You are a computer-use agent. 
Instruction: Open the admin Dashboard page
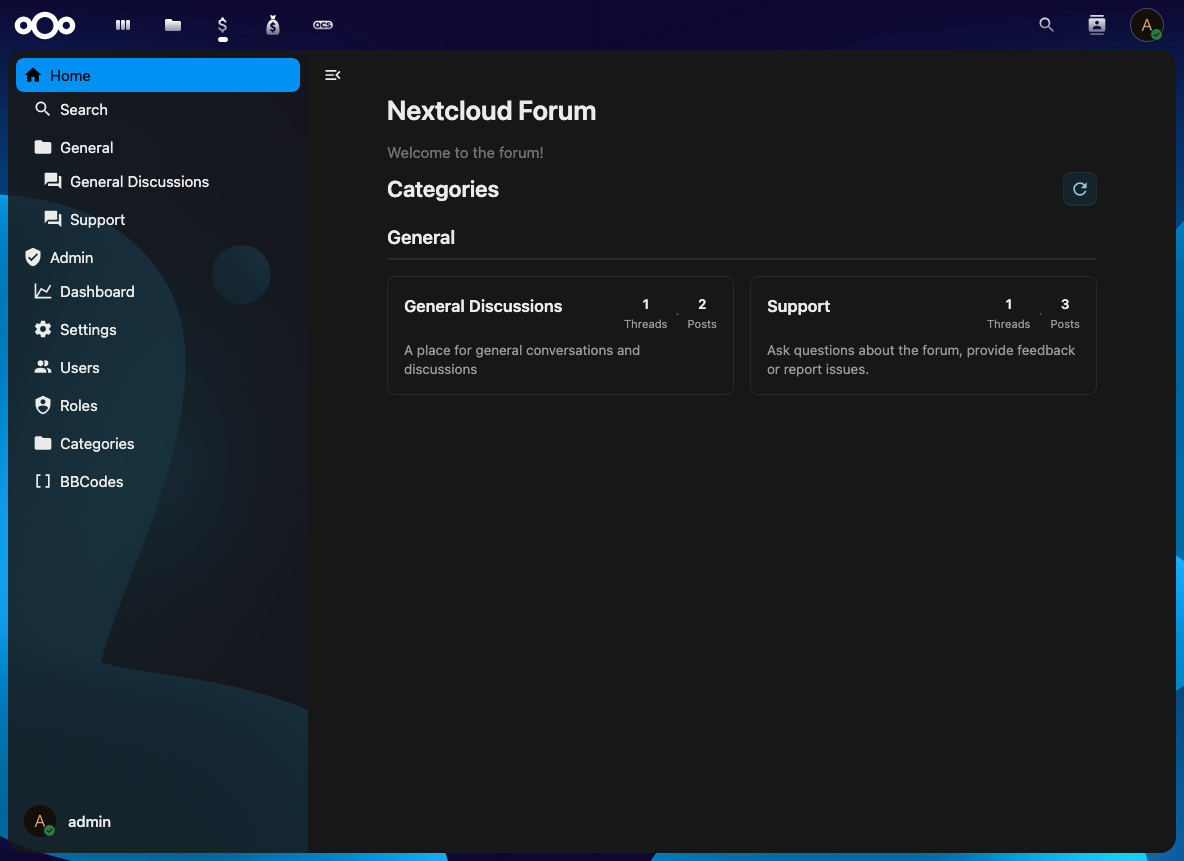pyautogui.click(x=97, y=292)
